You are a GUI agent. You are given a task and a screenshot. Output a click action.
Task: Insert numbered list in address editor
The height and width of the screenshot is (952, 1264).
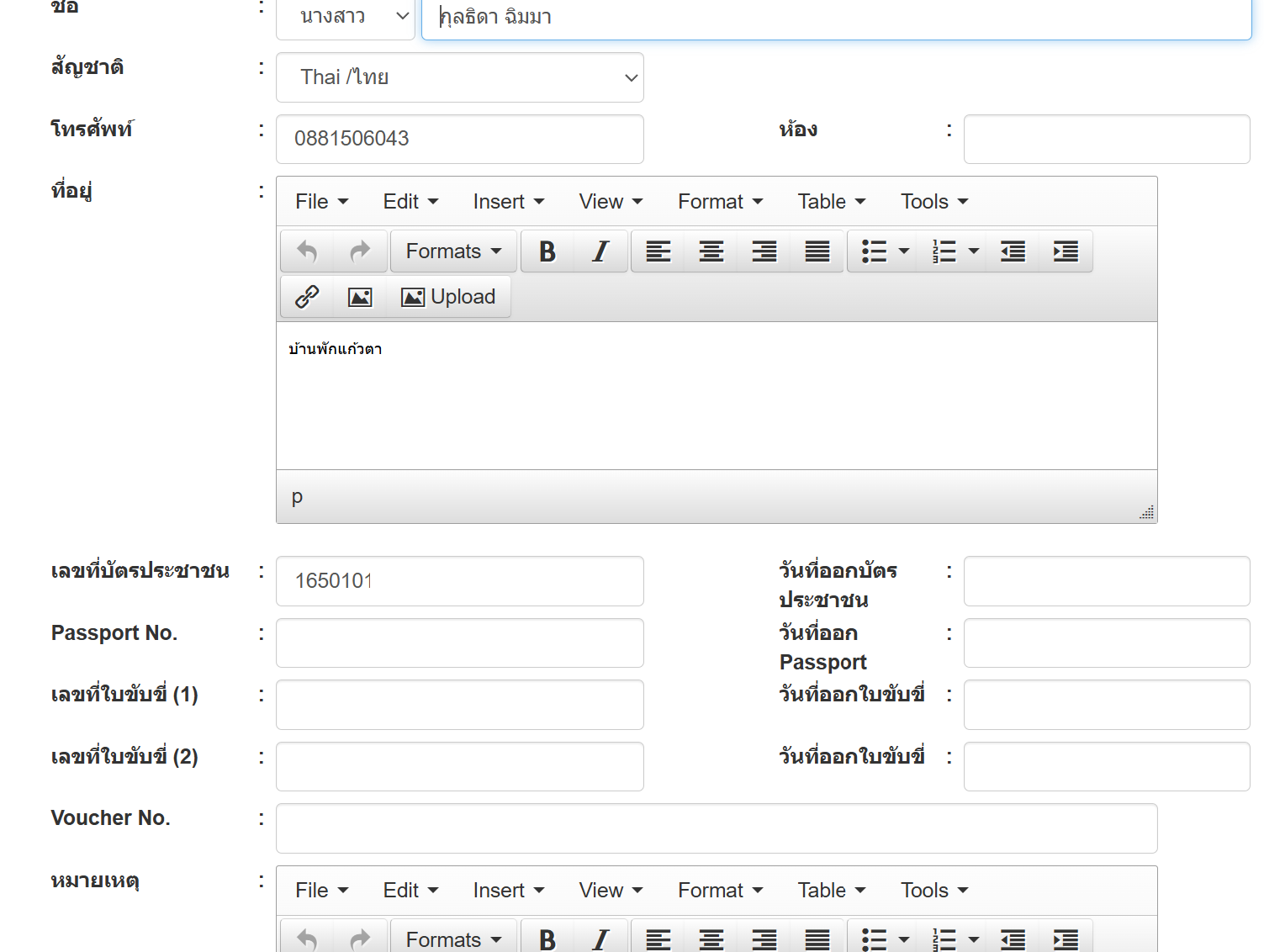[x=944, y=251]
